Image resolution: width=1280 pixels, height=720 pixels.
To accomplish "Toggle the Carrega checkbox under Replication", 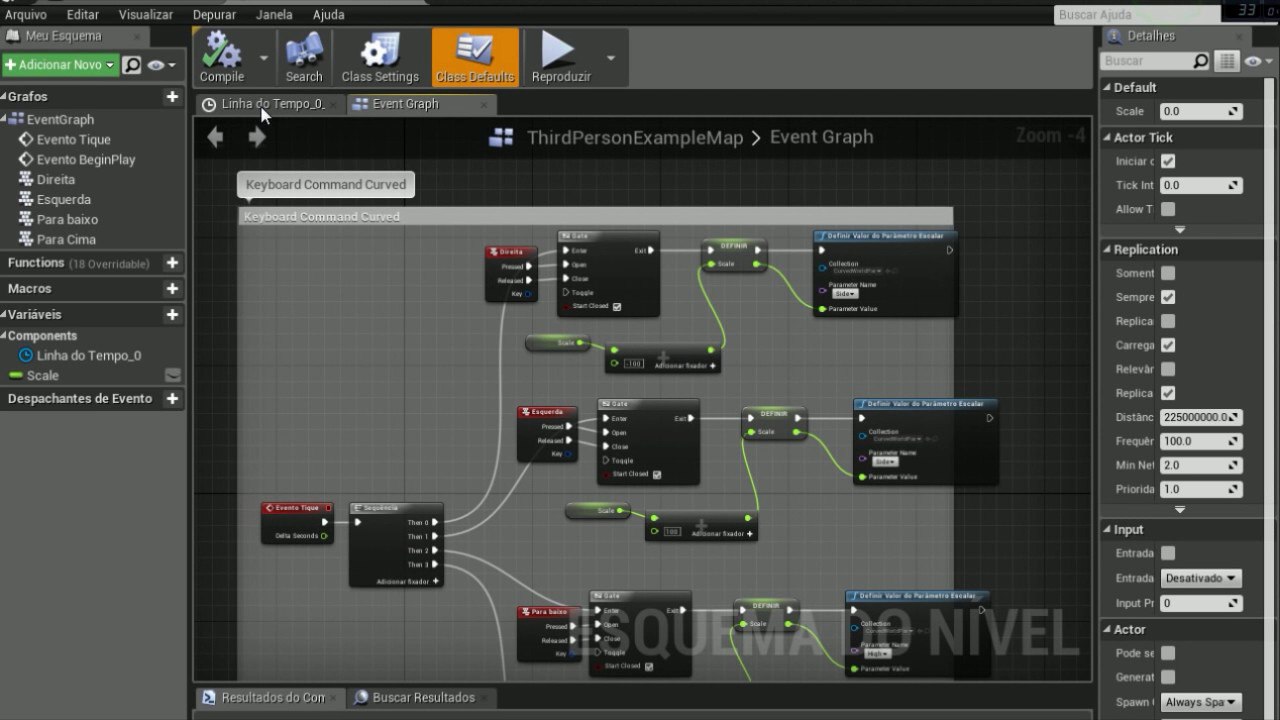I will (1168, 345).
